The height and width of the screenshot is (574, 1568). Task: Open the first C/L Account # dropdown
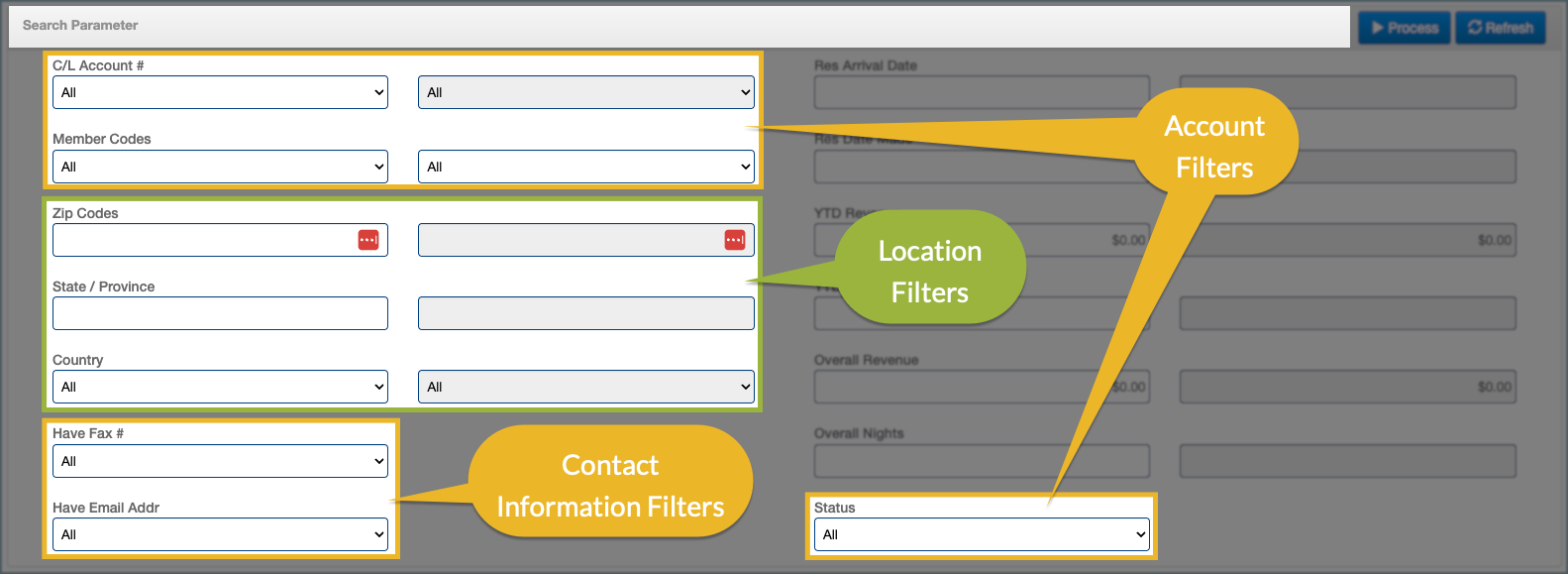[x=220, y=92]
